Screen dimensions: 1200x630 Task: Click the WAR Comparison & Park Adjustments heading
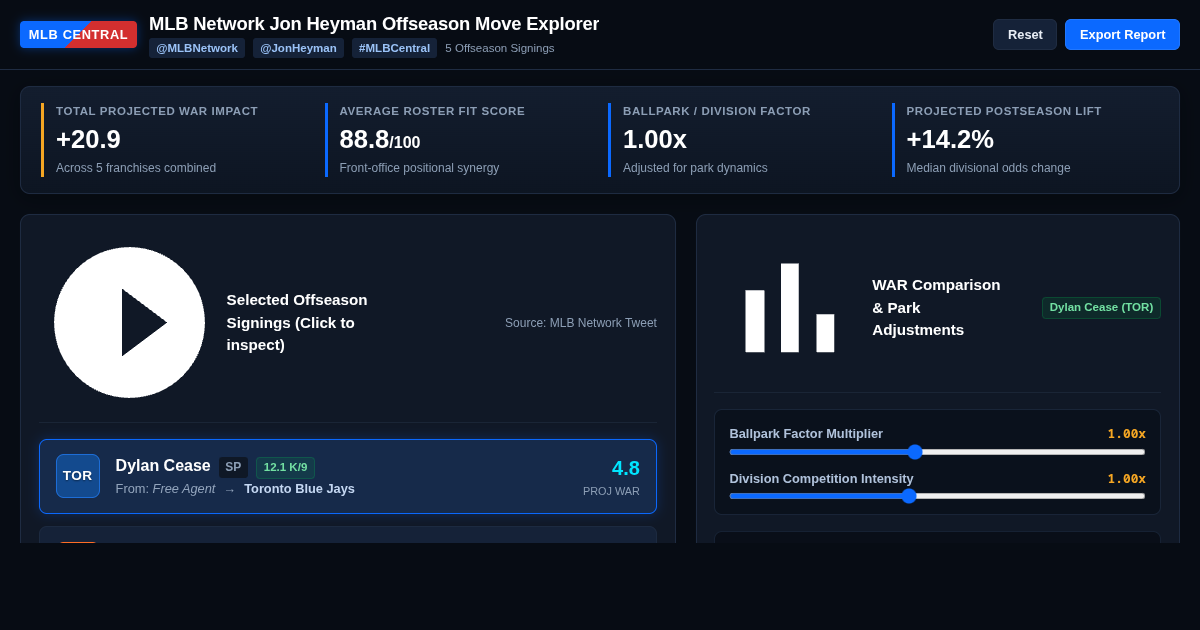click(x=936, y=307)
